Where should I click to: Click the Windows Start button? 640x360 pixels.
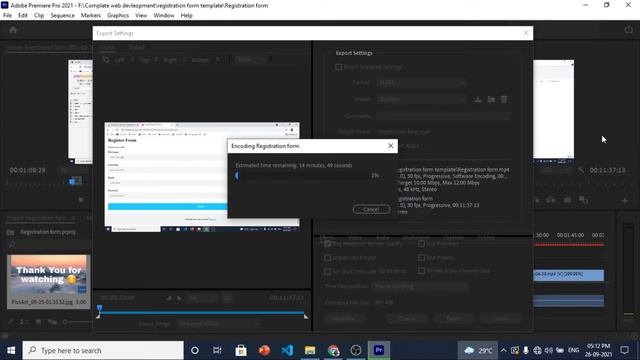tap(11, 350)
